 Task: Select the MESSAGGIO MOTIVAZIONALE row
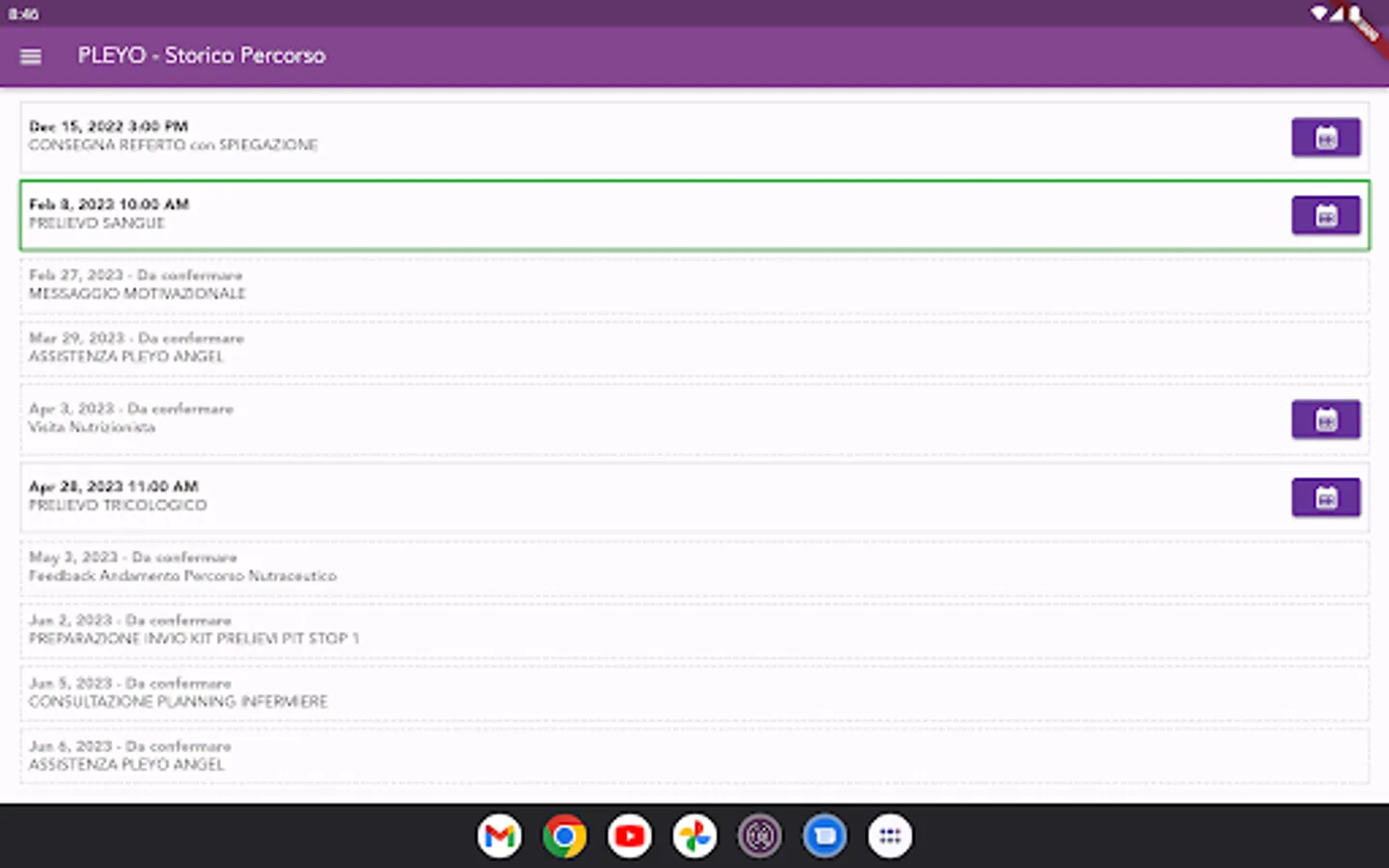(x=694, y=285)
